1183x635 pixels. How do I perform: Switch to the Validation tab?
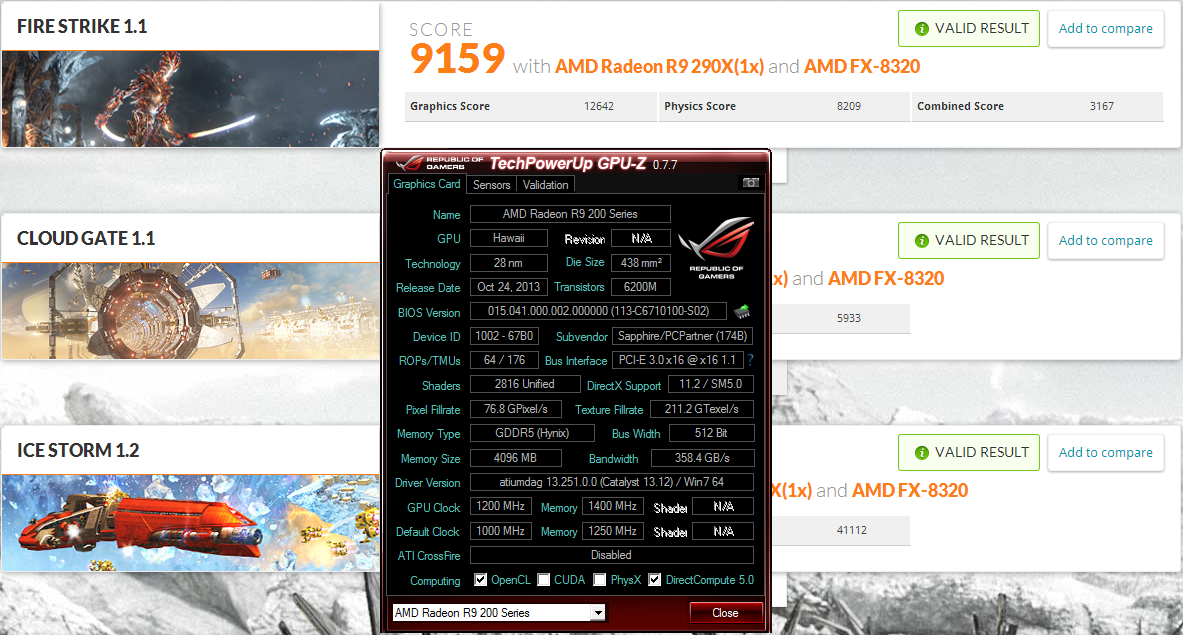point(545,184)
